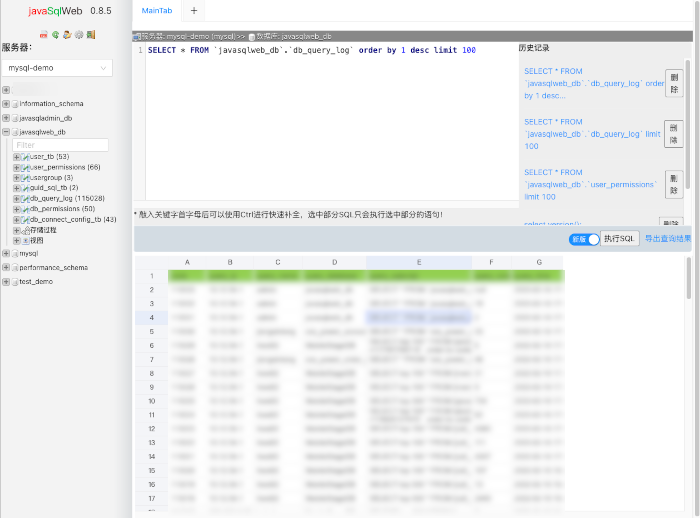
Task: Click the 执行SQL execute button
Action: [620, 239]
